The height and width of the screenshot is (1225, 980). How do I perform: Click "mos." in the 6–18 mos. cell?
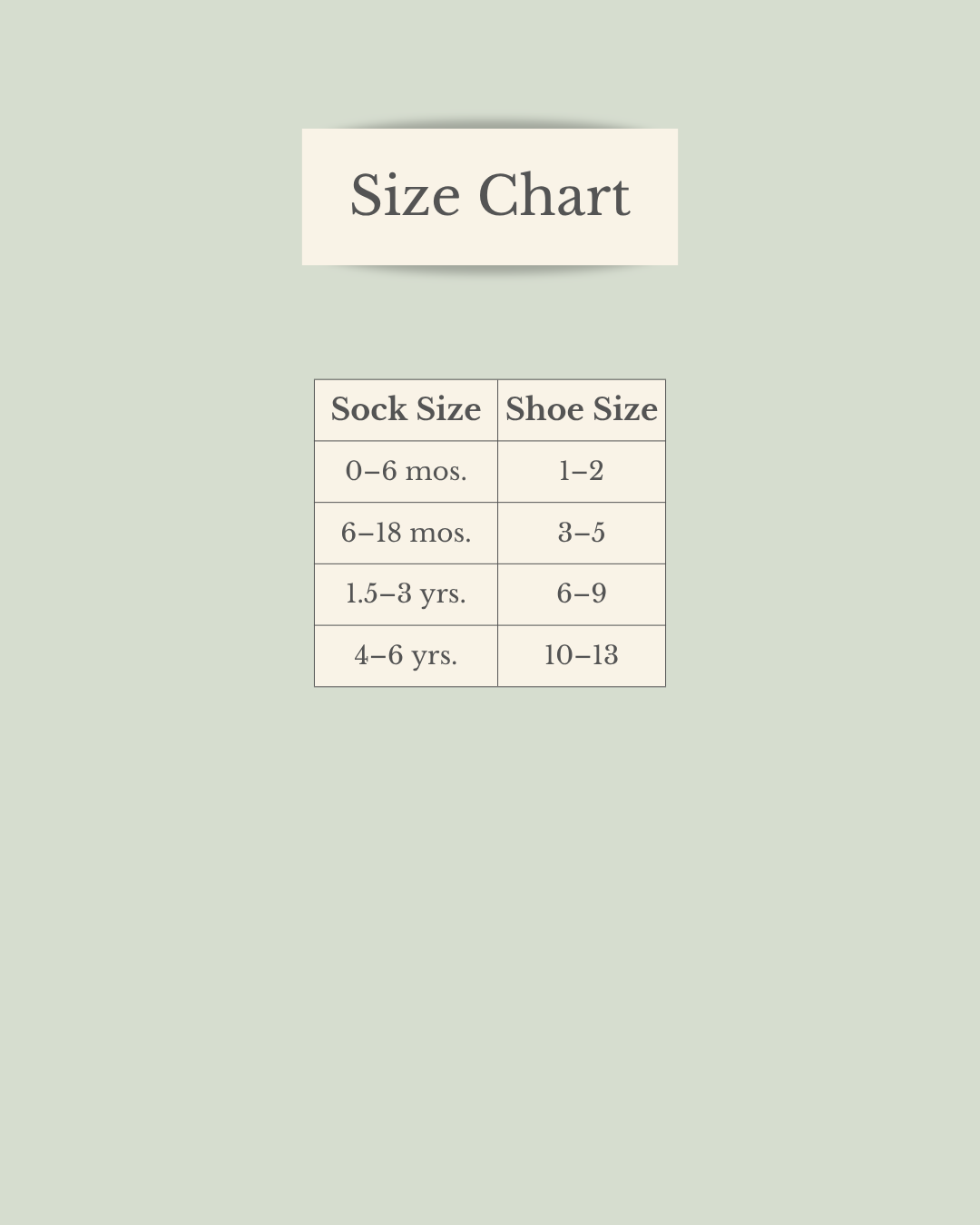[440, 533]
